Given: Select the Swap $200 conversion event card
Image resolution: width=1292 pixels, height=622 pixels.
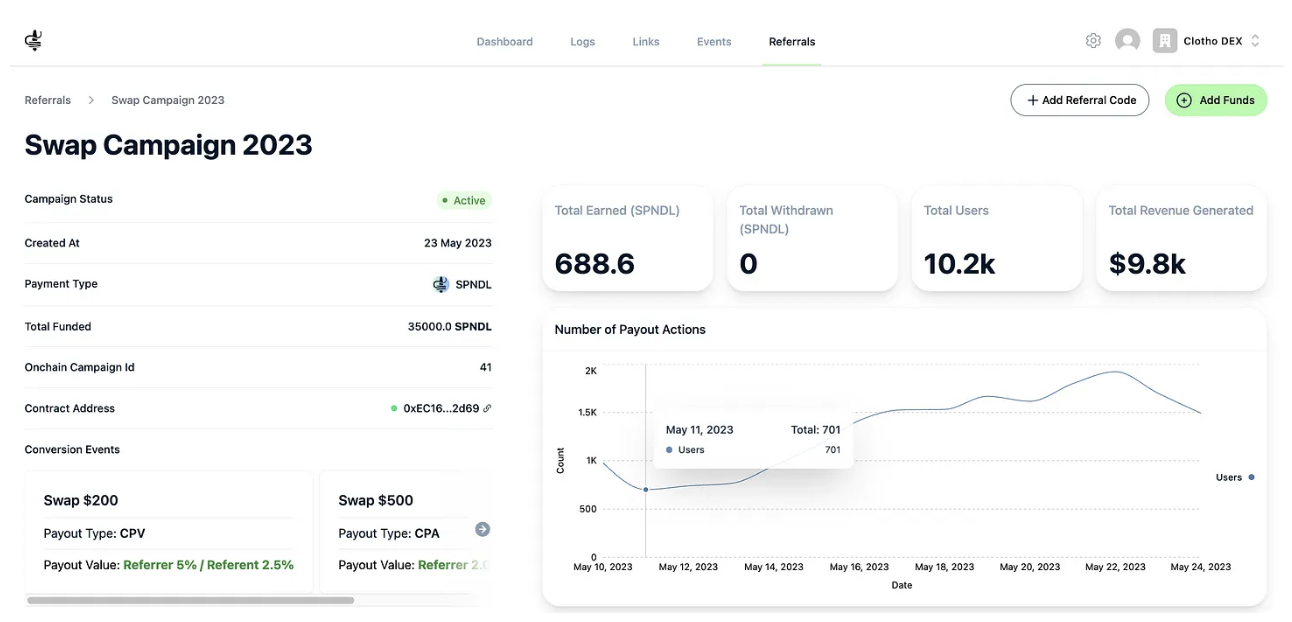Looking at the screenshot, I should click(x=168, y=532).
